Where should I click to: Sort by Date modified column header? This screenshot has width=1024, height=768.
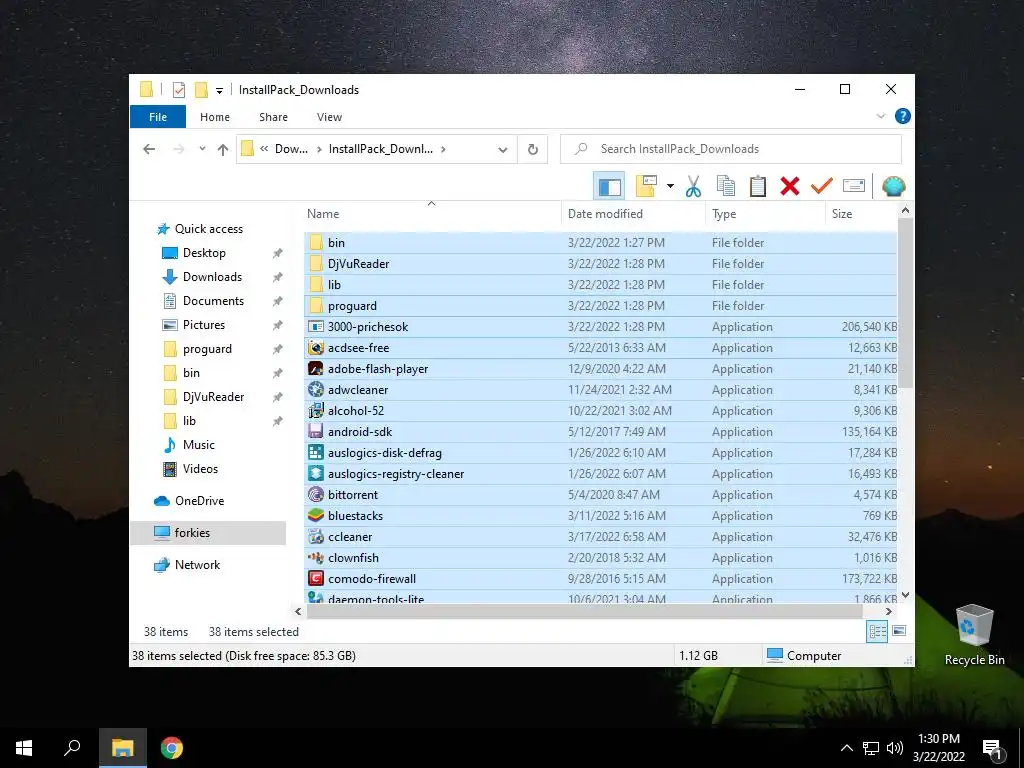pyautogui.click(x=633, y=214)
